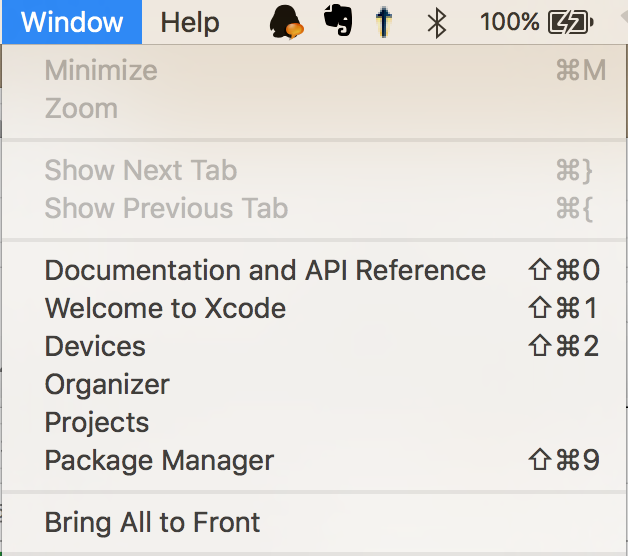Click the cross-shaped status icon in menu bar
Viewport: 628px width, 556px height.
(384, 22)
